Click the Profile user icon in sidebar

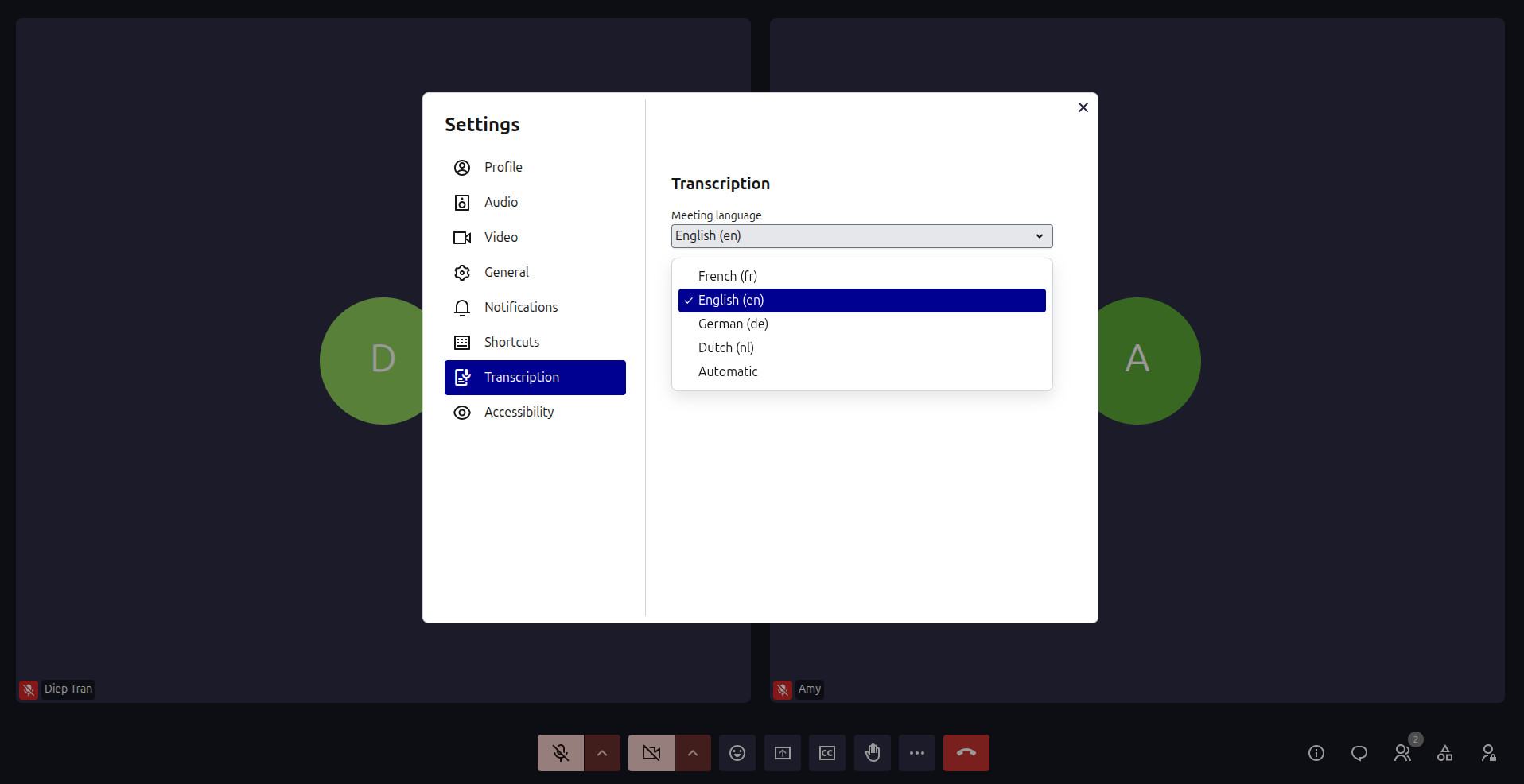click(x=462, y=168)
